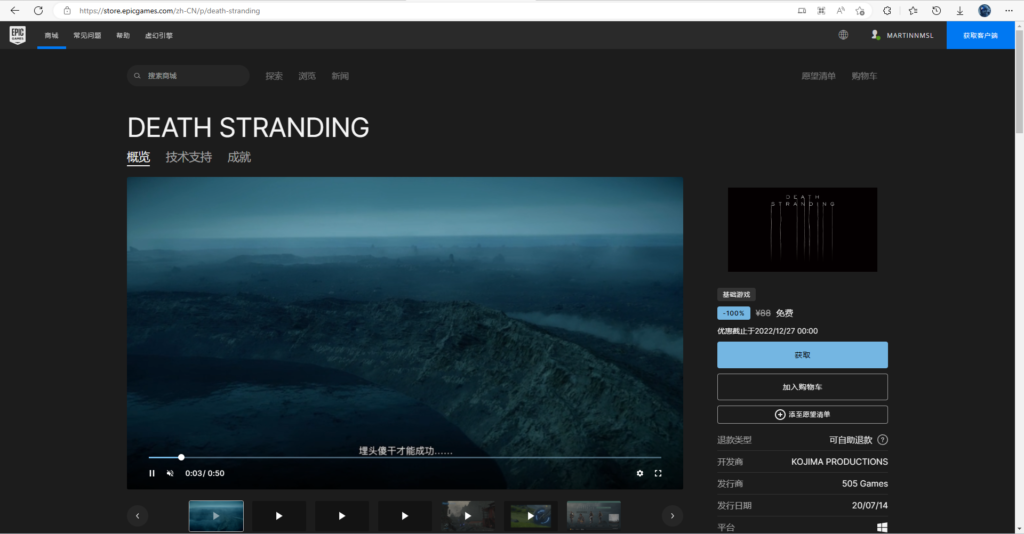
Task: Open 常见问题 FAQ menu item
Action: click(87, 35)
